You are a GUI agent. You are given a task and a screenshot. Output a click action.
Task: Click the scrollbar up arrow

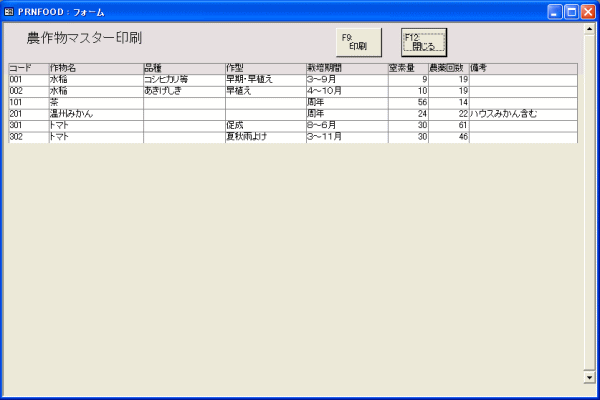[x=589, y=30]
